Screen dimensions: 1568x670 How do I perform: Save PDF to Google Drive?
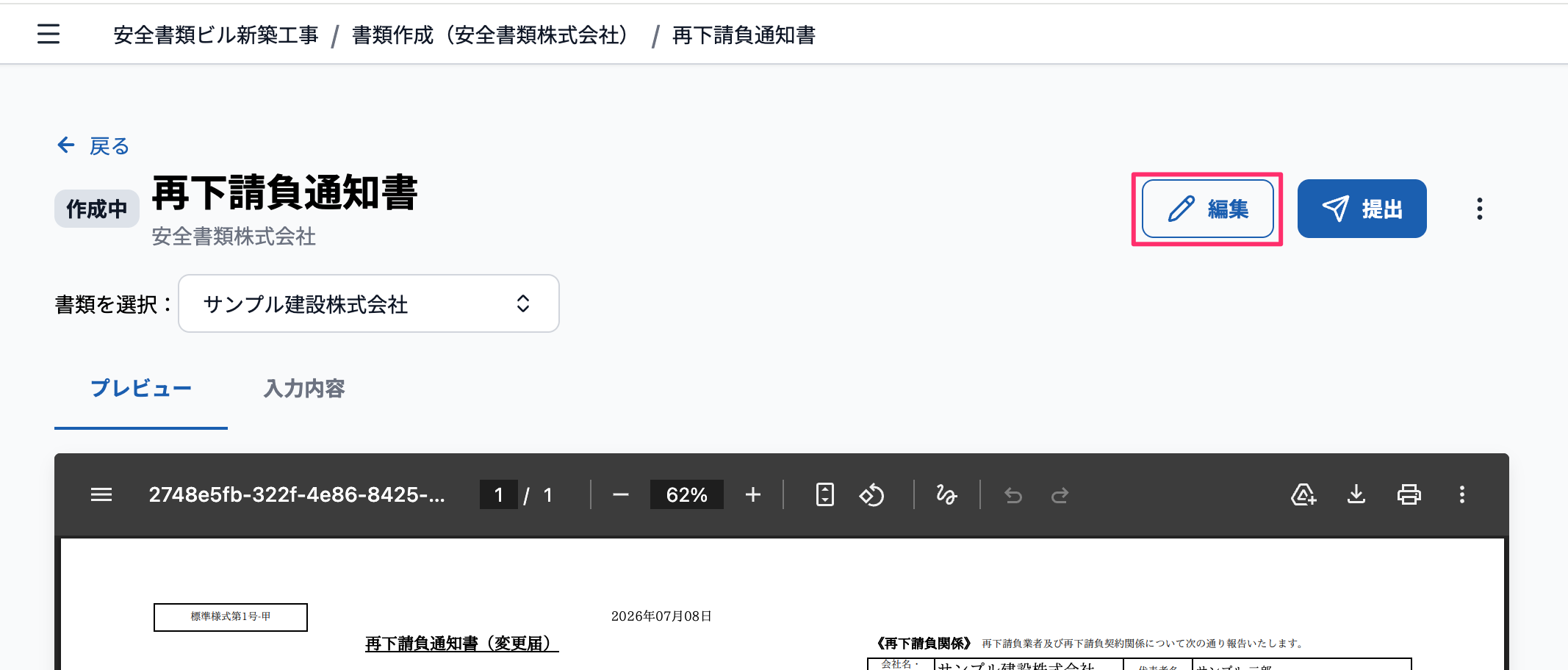[1303, 495]
